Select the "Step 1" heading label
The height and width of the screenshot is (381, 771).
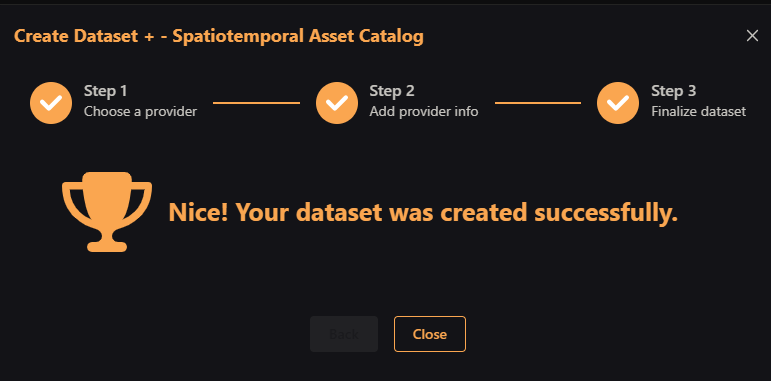click(x=105, y=91)
